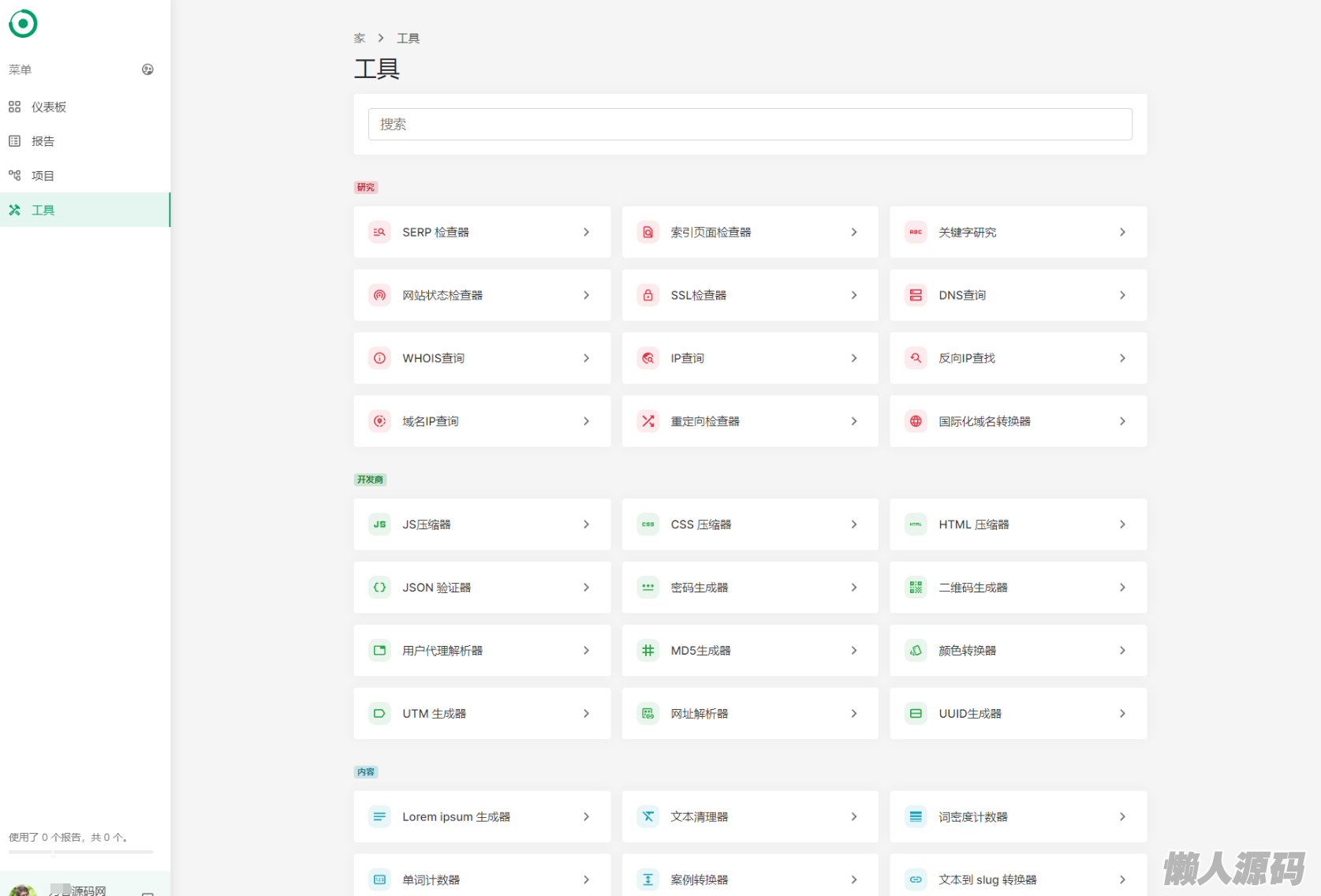
Task: Click into the 搜索 tools search field
Action: tap(749, 125)
